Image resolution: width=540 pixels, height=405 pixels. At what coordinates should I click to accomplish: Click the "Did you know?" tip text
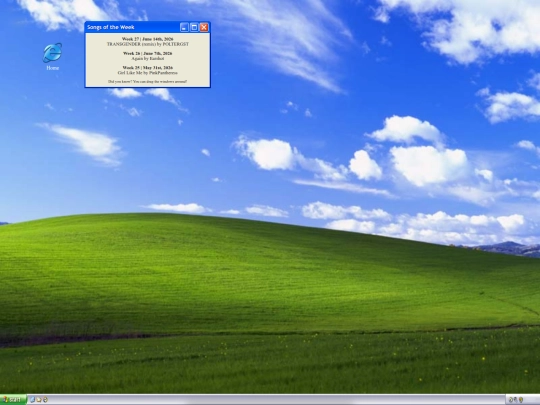pyautogui.click(x=147, y=82)
